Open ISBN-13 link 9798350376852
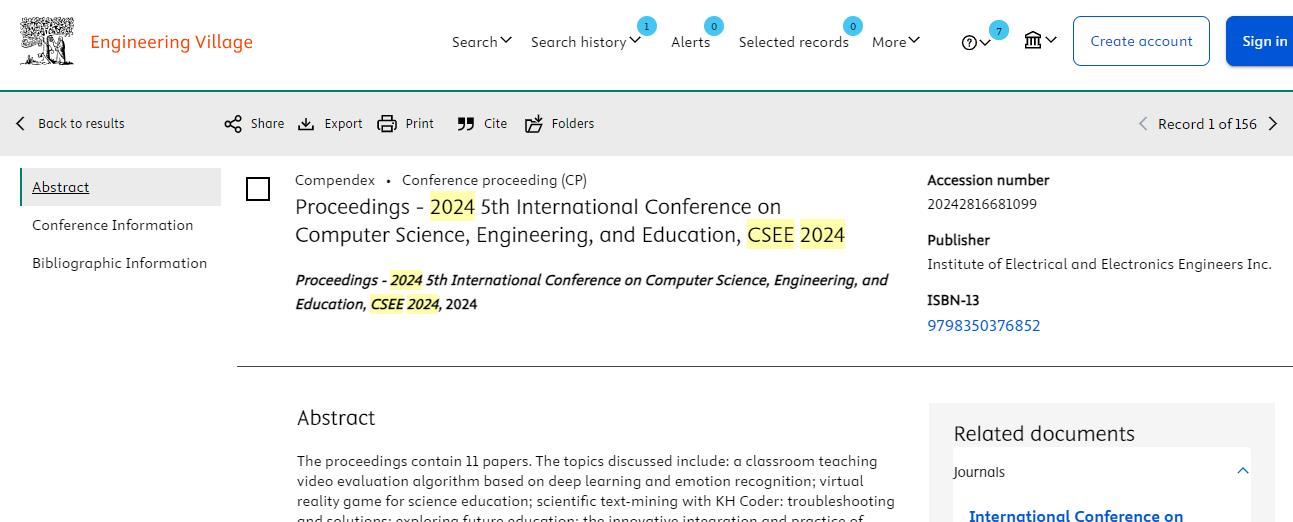Screen dimensions: 1293x522 point(984,326)
